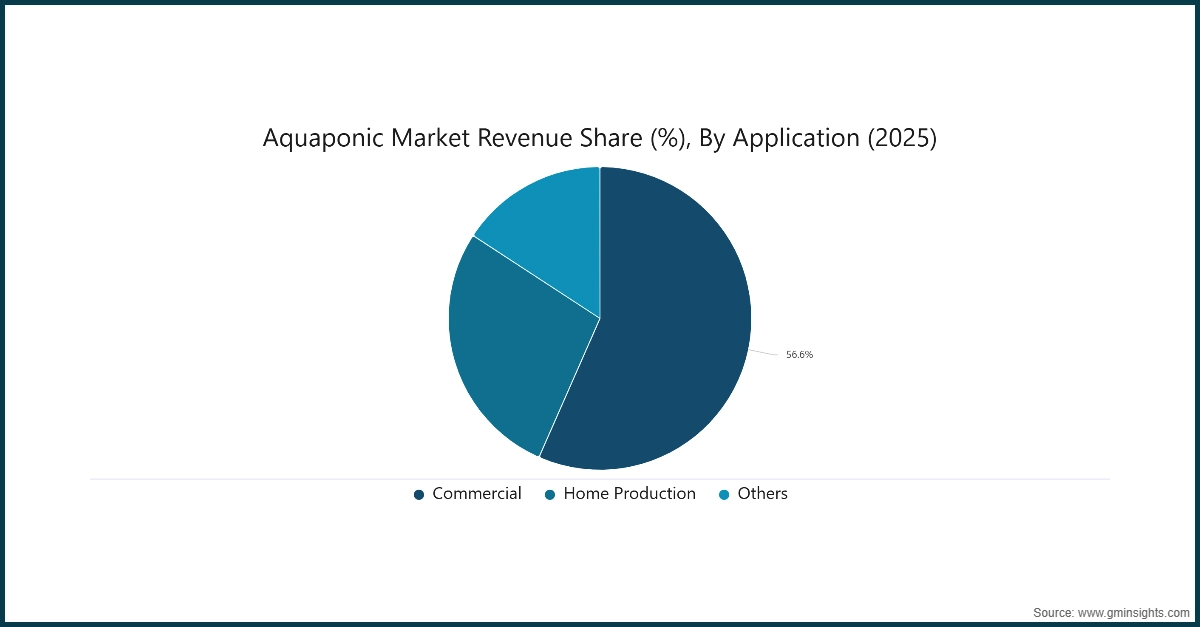The width and height of the screenshot is (1200, 627).
Task: Click the Commercial legend color dot
Action: tap(419, 494)
